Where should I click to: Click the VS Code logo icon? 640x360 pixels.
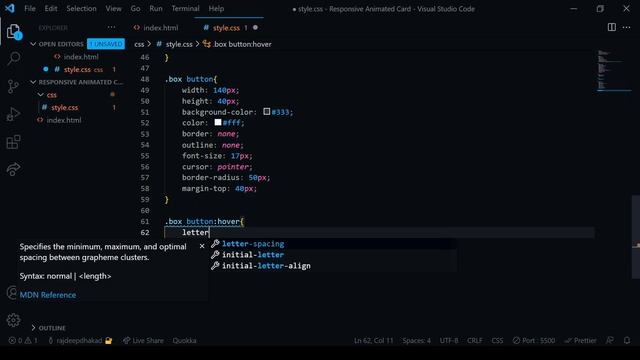10,8
